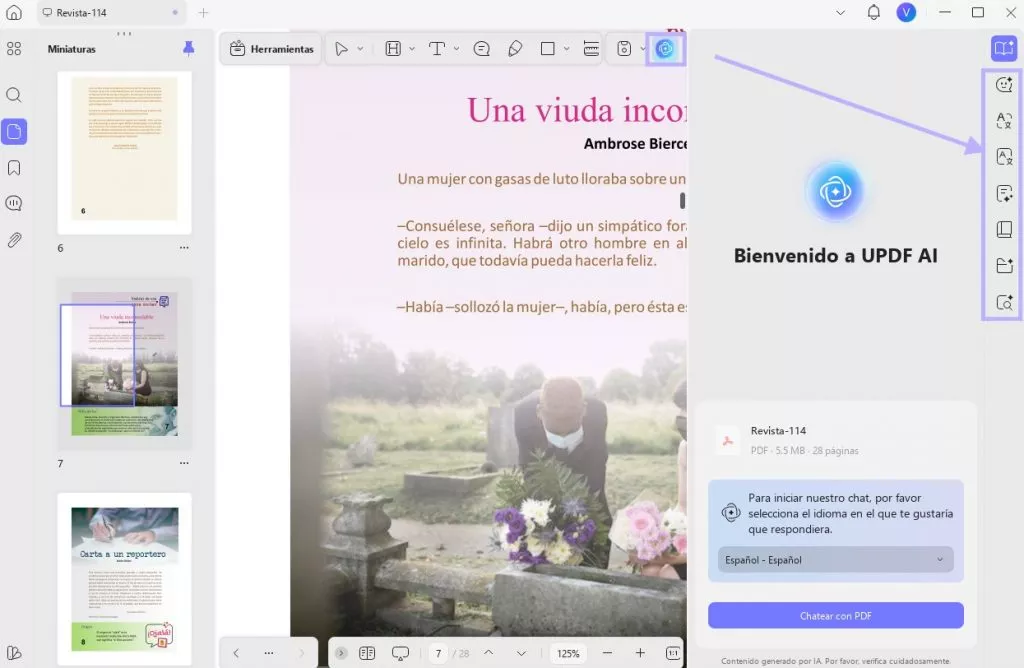
Task: Go to the home screen icon
Action: tap(14, 12)
